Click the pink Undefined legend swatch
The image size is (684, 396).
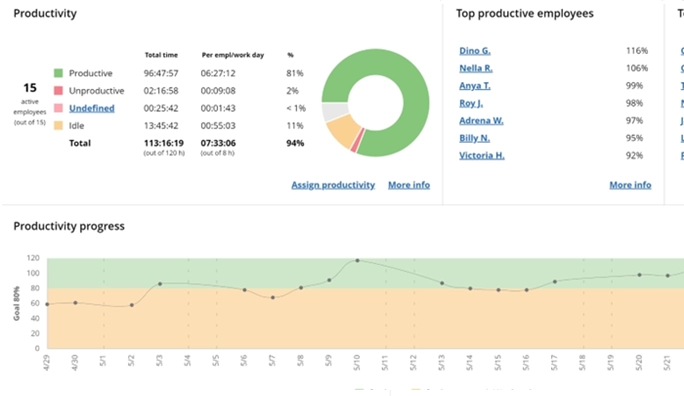click(x=58, y=108)
